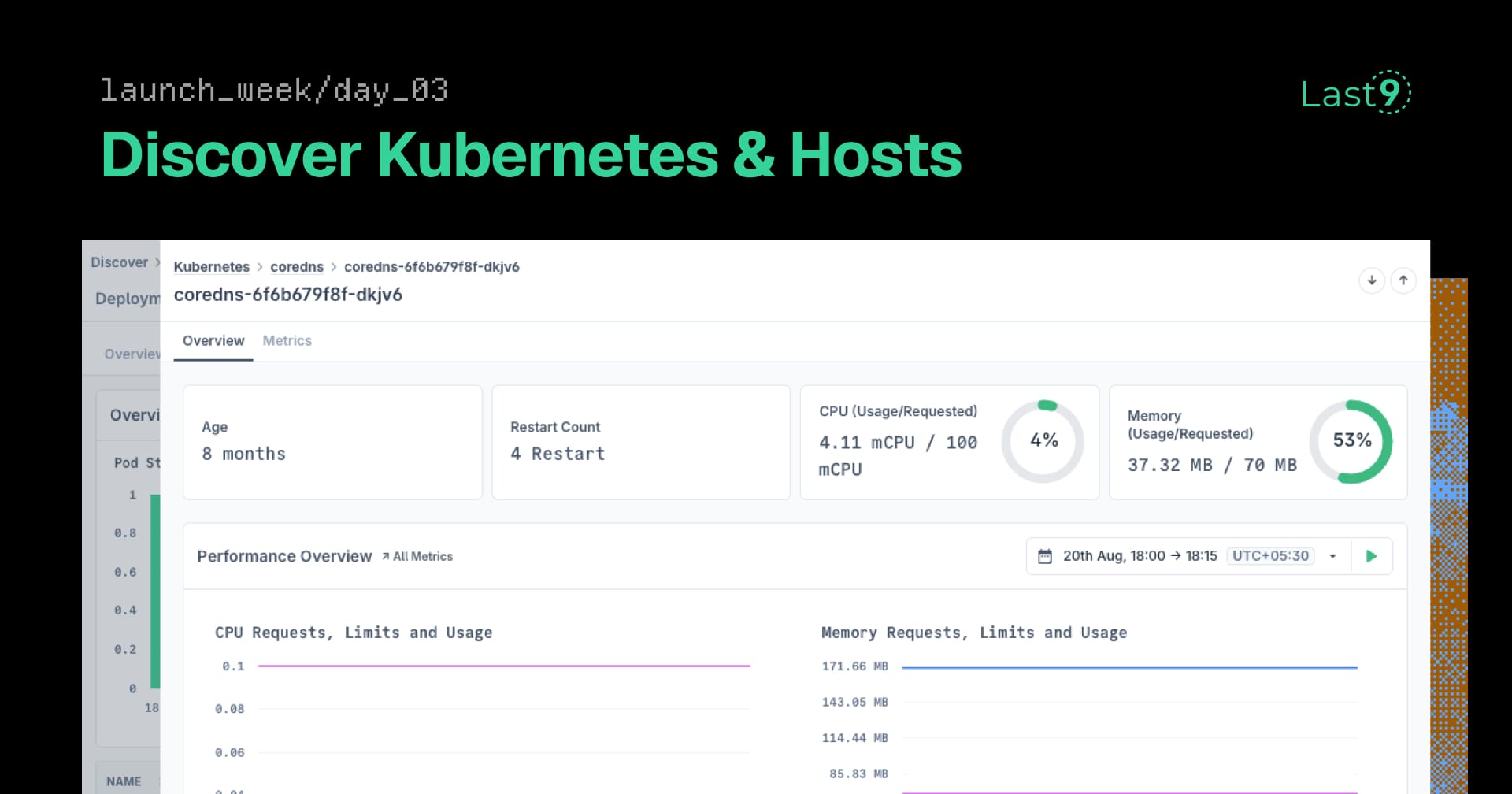Click the 20th Aug time range field
Screen dimensions: 1512x794
click(x=1140, y=555)
